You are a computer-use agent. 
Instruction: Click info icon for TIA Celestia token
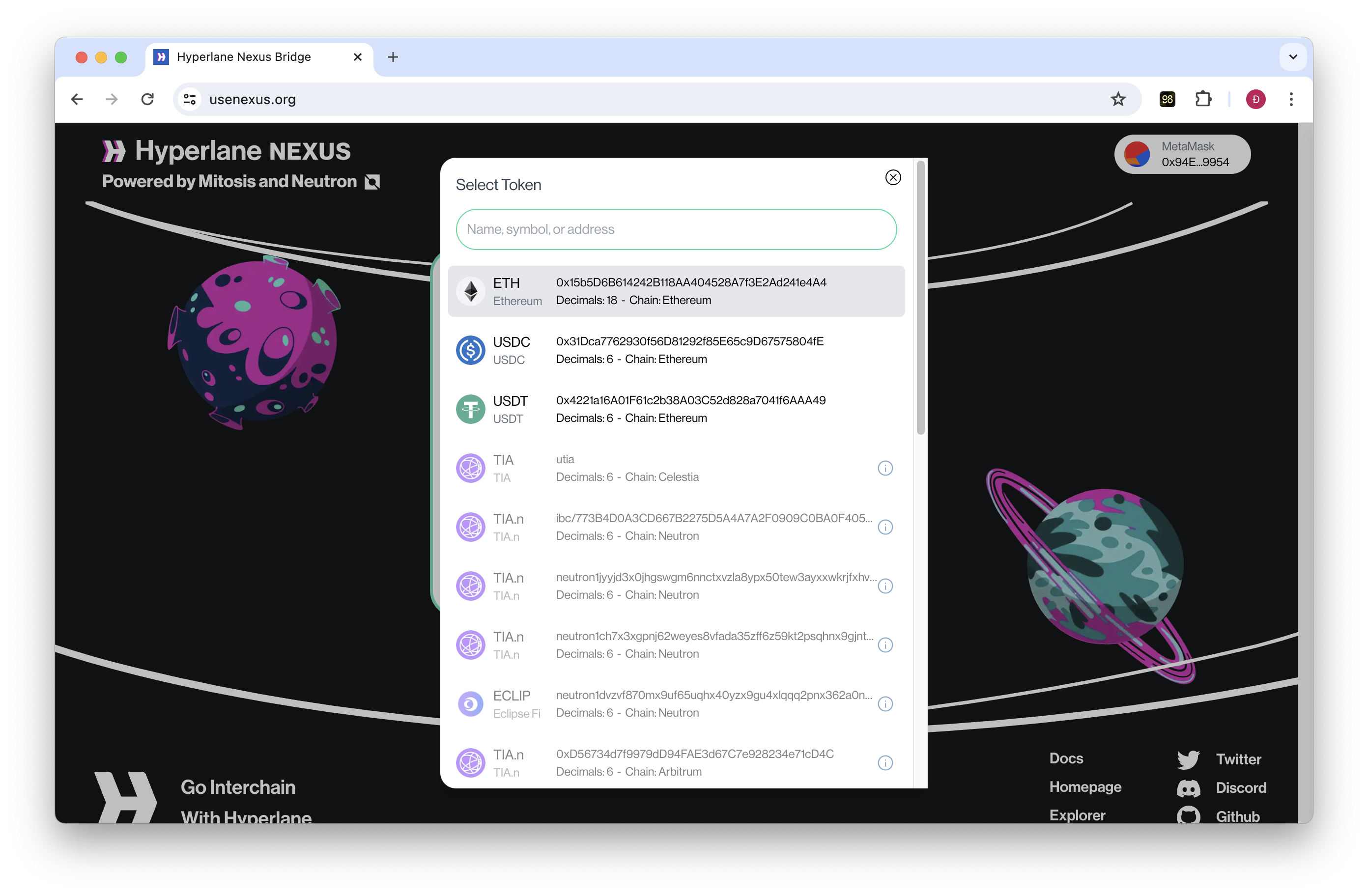(885, 469)
